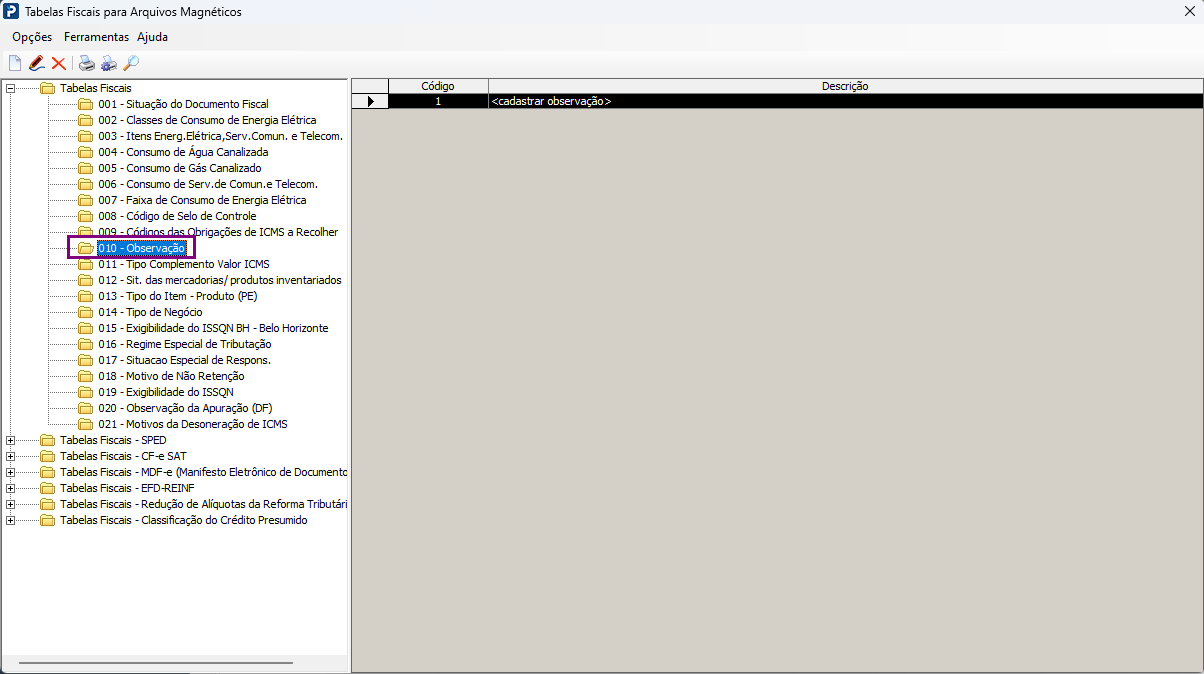Click the edit pencil icon
The image size is (1204, 674).
click(37, 64)
